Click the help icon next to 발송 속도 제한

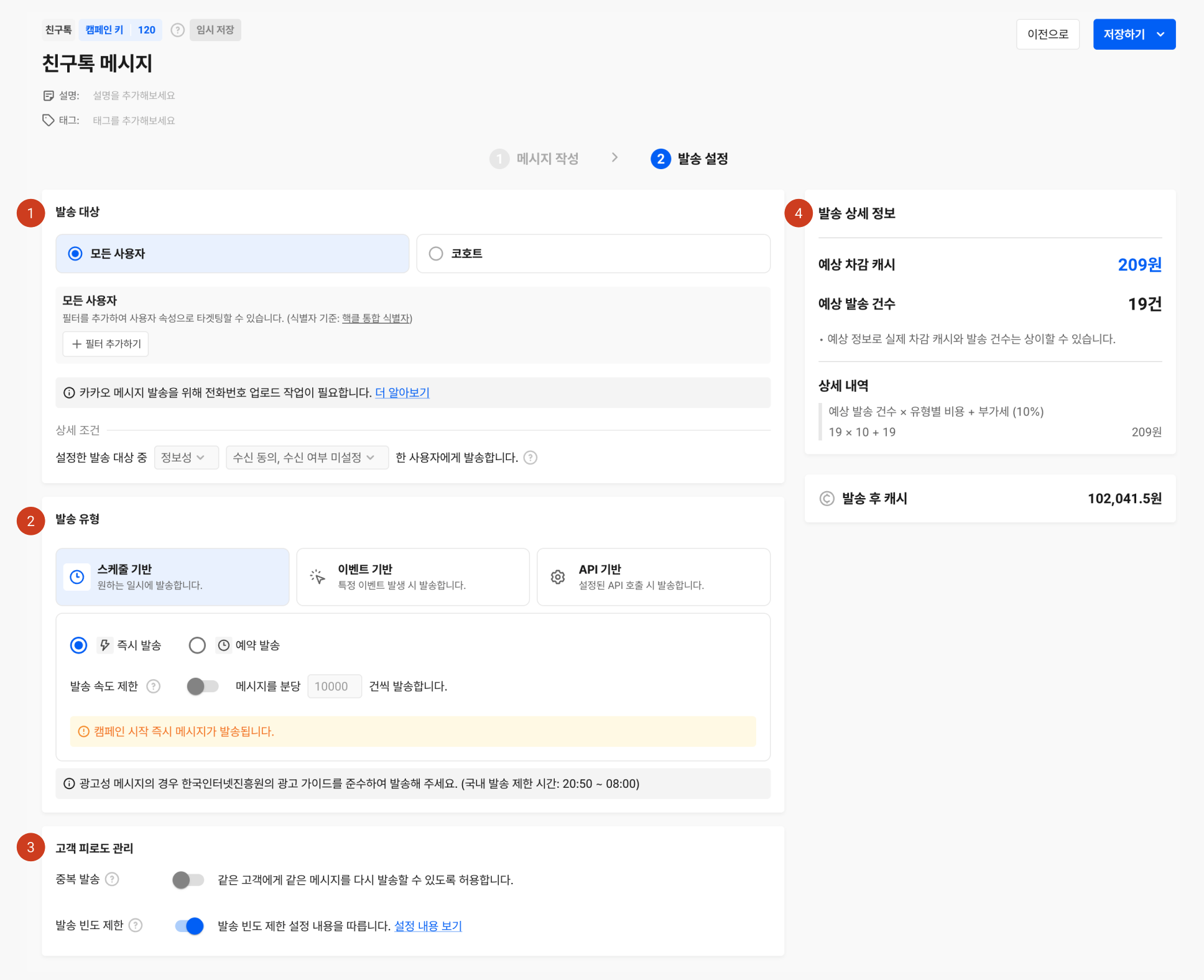[x=154, y=686]
